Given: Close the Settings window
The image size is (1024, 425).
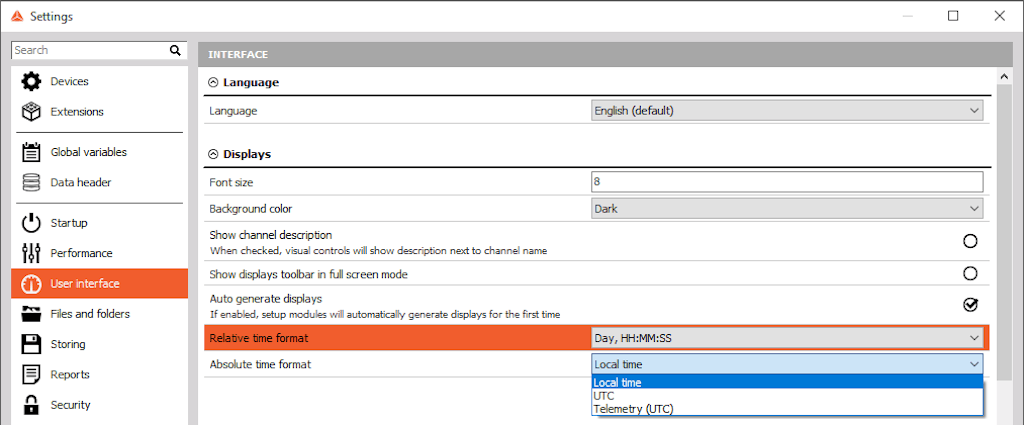Looking at the screenshot, I should [x=999, y=16].
